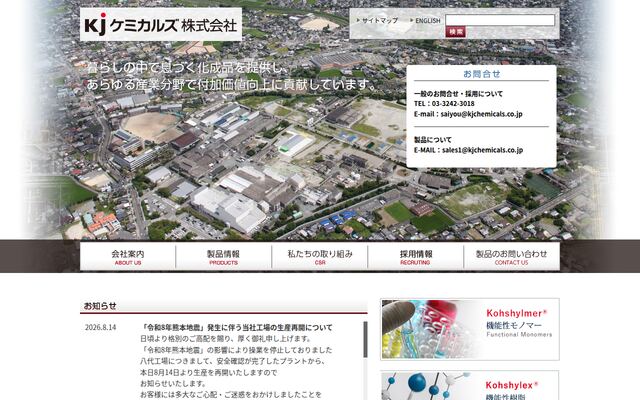The height and width of the screenshot is (400, 640).
Task: Click the 製品について label
Action: 433,140
